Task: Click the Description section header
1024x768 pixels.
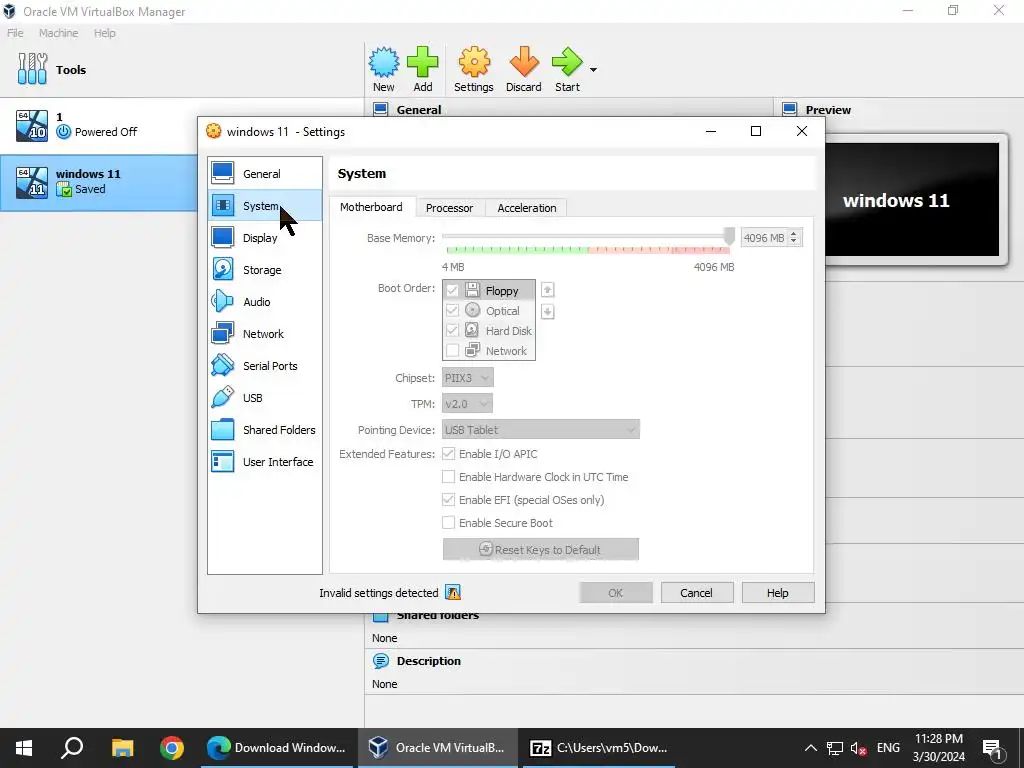Action: 428,661
